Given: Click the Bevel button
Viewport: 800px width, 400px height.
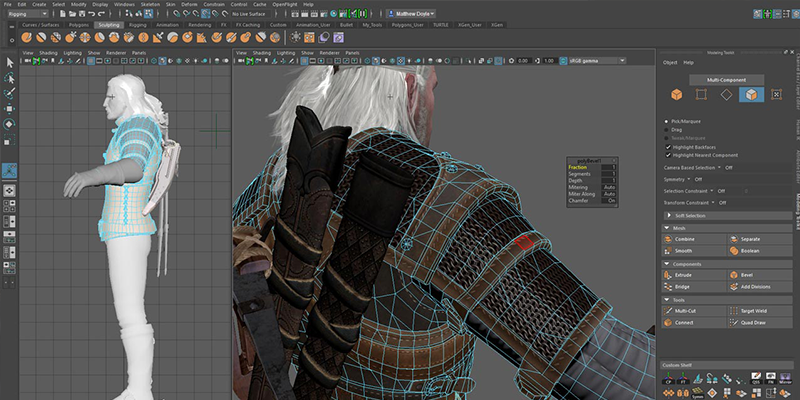Looking at the screenshot, I should 760,275.
